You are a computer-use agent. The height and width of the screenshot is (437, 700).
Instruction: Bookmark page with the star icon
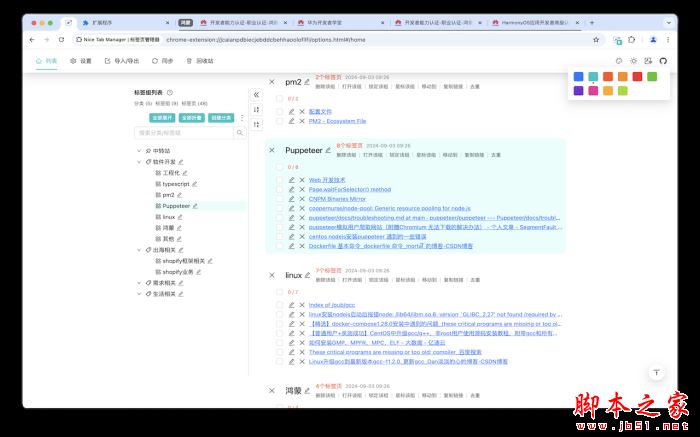click(596, 40)
